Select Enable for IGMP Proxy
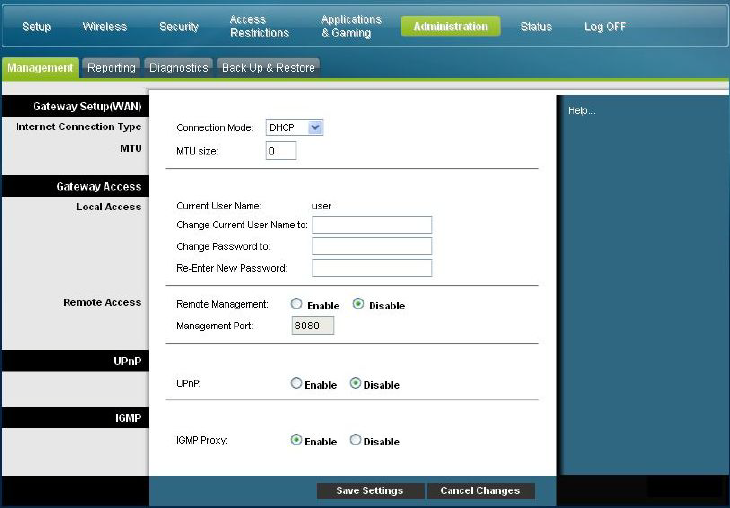This screenshot has width=730, height=508. [296, 440]
